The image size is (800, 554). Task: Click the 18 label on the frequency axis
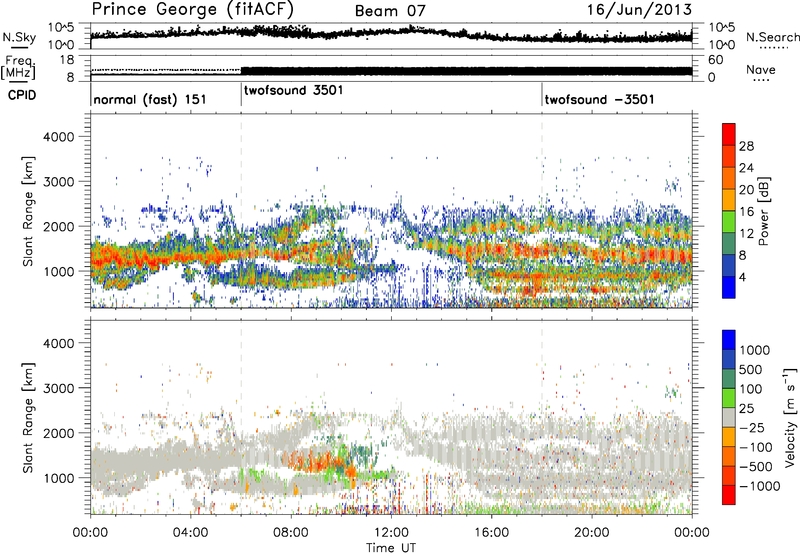click(x=67, y=60)
